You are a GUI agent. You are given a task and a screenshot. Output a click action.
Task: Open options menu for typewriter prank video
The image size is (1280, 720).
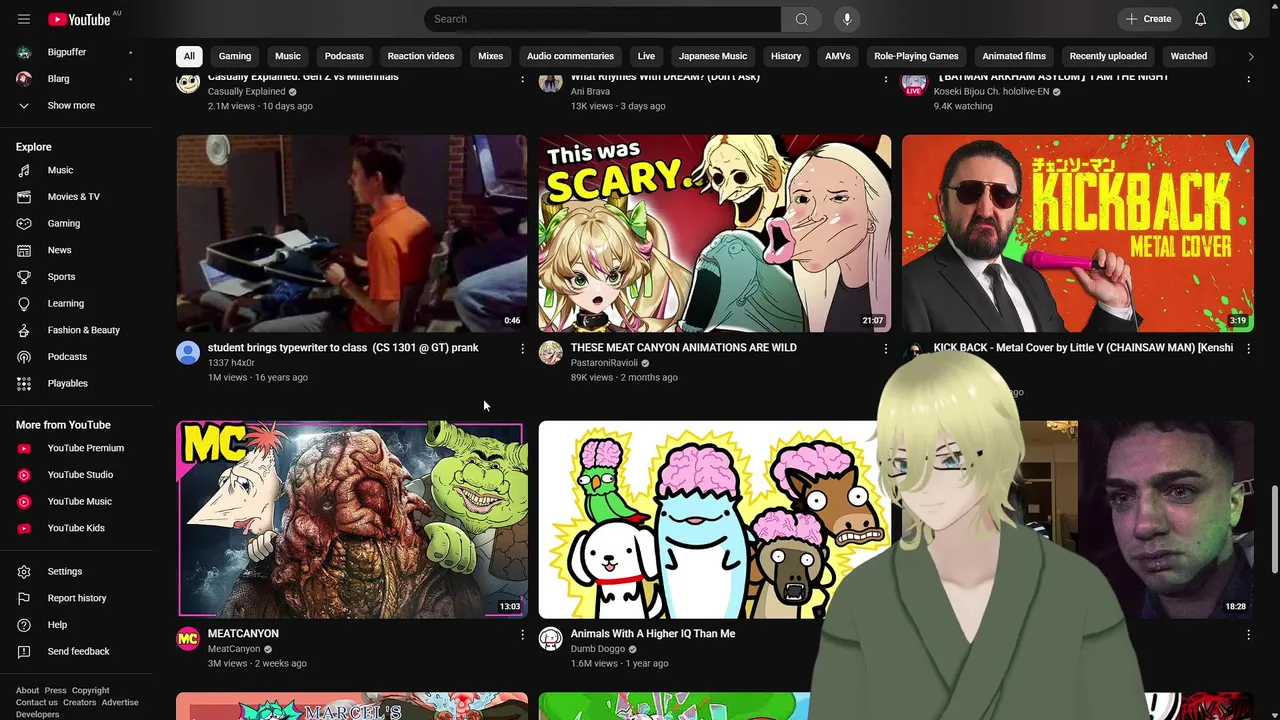[x=522, y=348]
